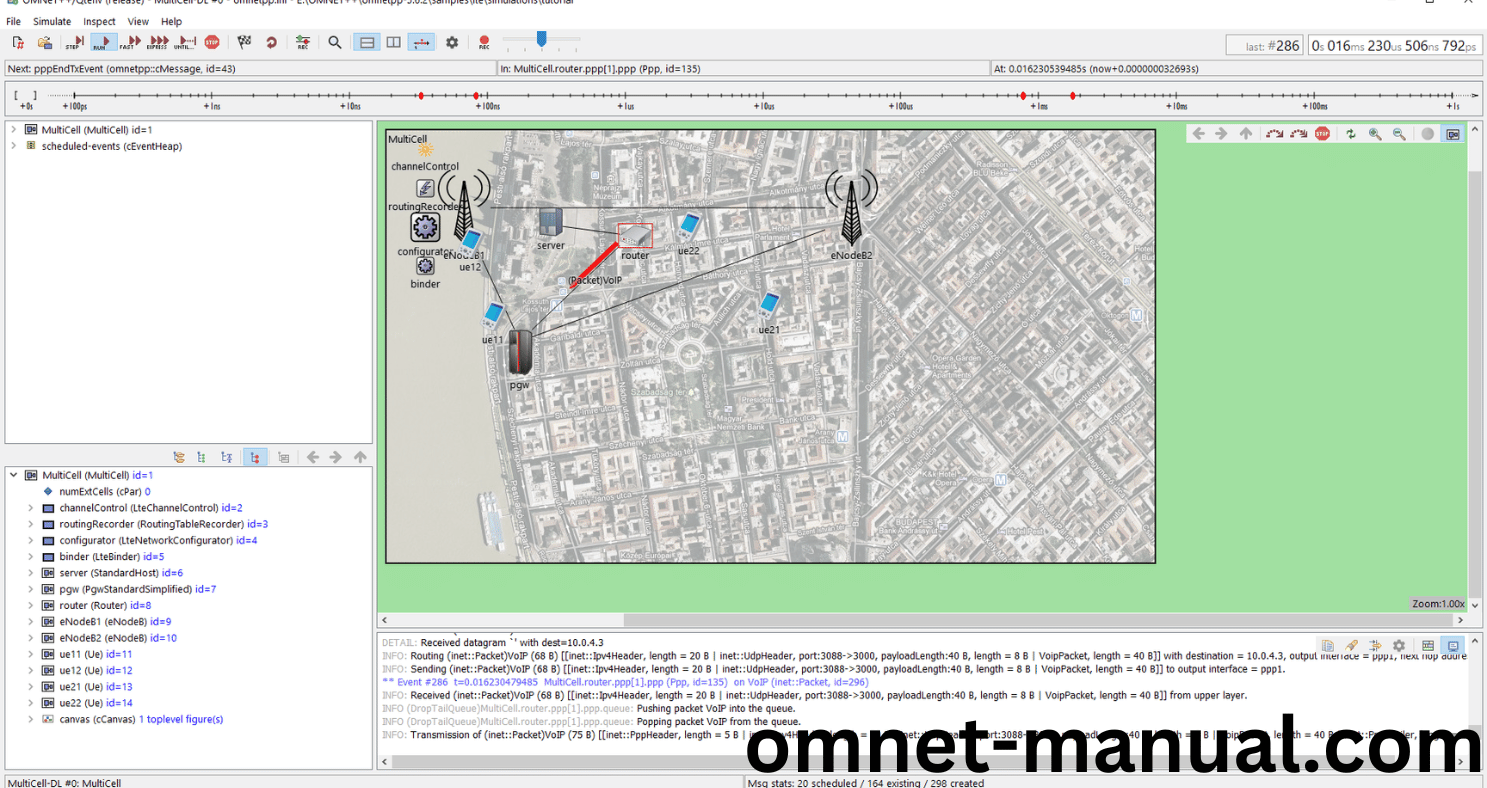Open Preferences with the gear icon
This screenshot has height=788, width=1487.
[x=452, y=42]
